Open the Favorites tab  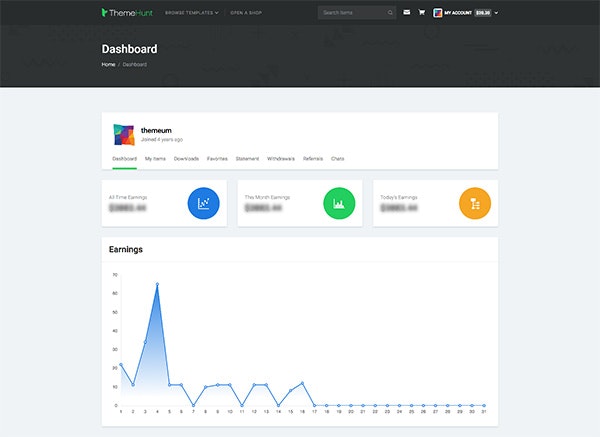point(217,158)
